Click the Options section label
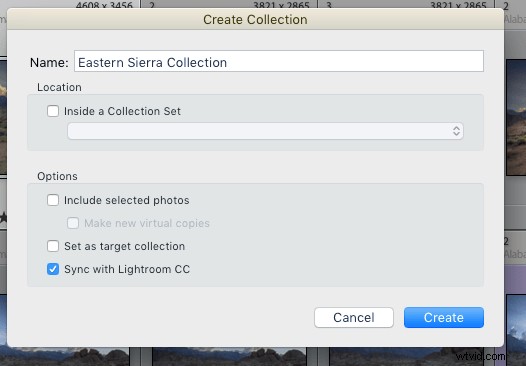Viewport: 526px width, 366px height. pyautogui.click(x=57, y=176)
